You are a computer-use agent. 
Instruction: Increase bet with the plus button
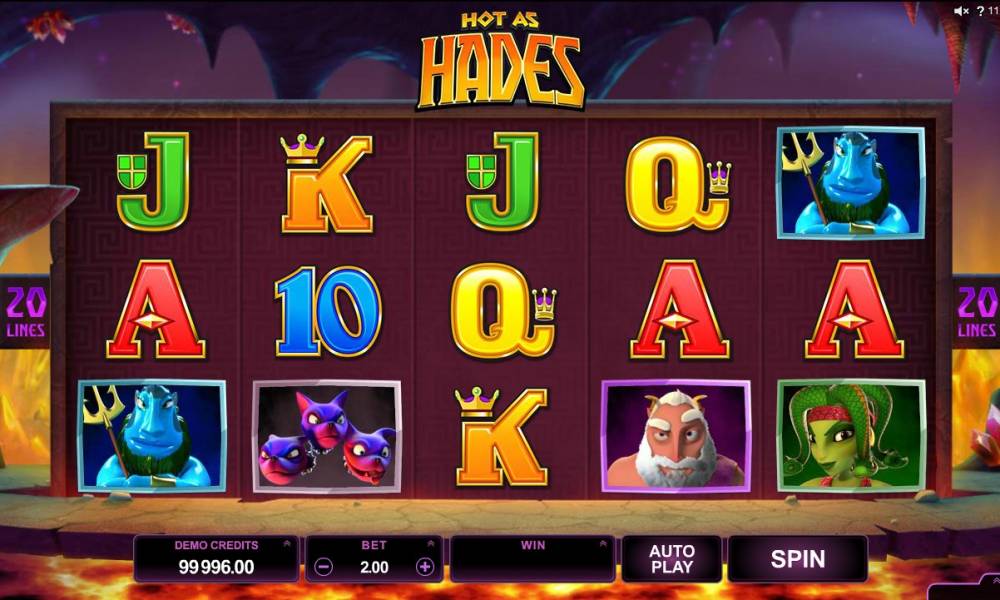pyautogui.click(x=425, y=567)
